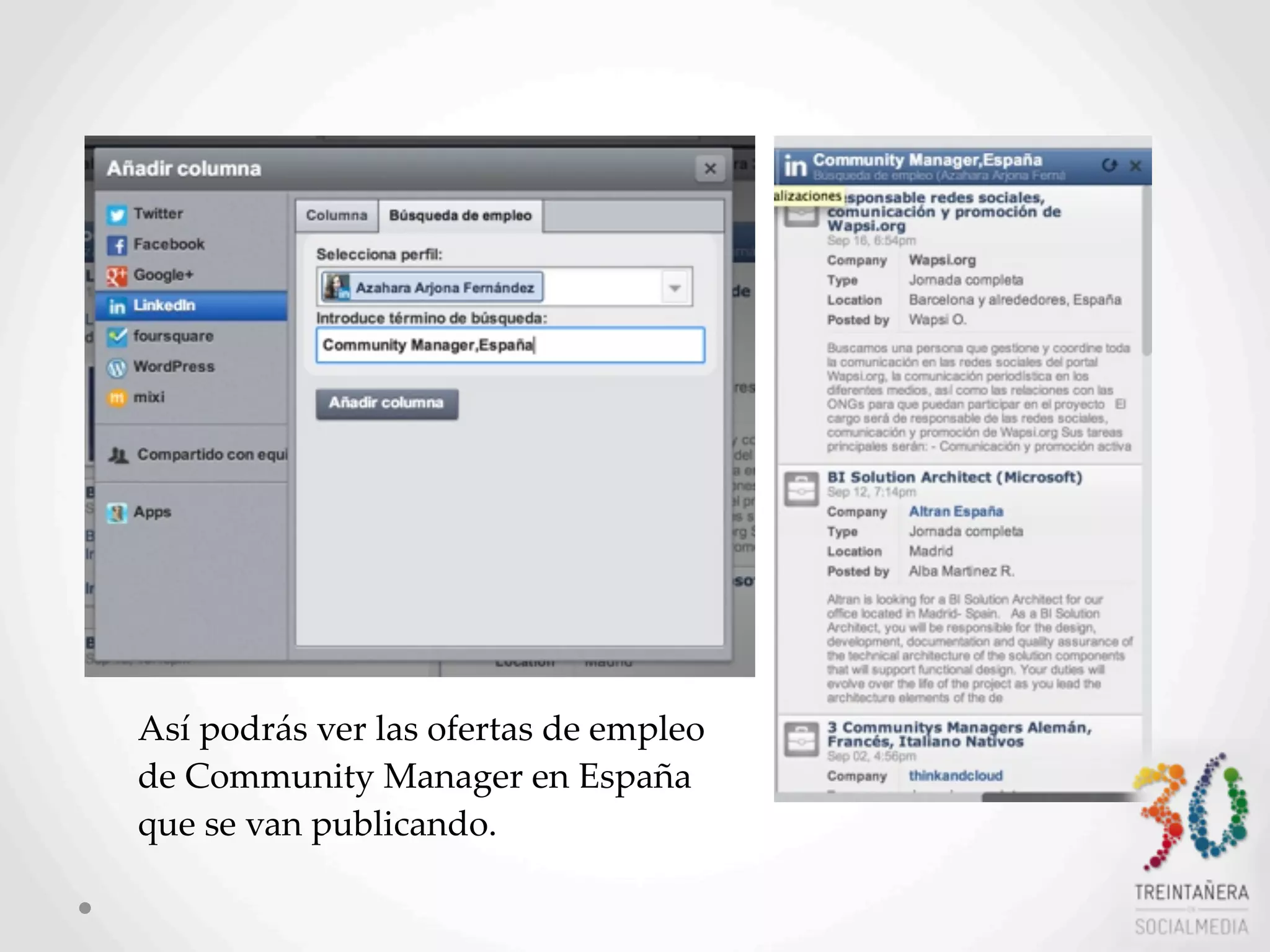Click 'Alba Martinez R.' posted by text

961,571
